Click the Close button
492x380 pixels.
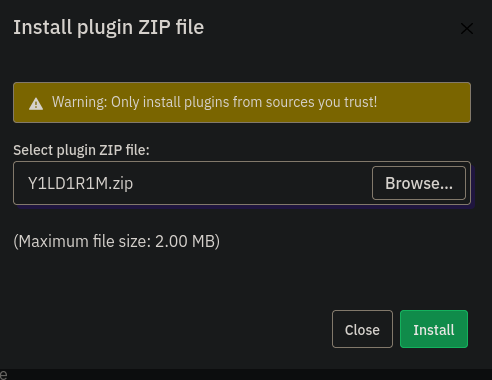pos(362,329)
